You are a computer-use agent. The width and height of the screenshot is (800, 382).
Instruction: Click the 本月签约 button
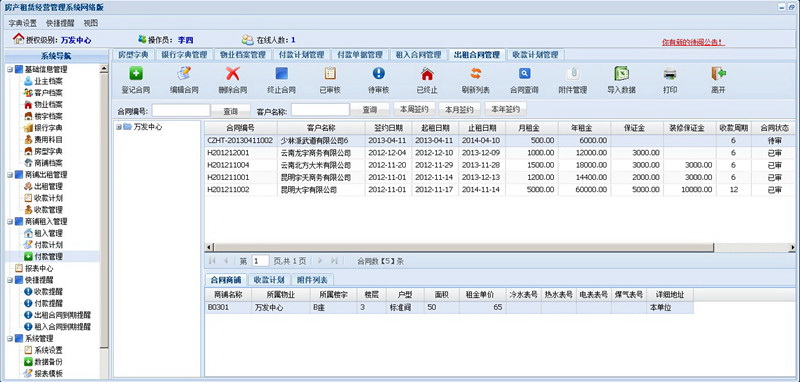tap(460, 109)
